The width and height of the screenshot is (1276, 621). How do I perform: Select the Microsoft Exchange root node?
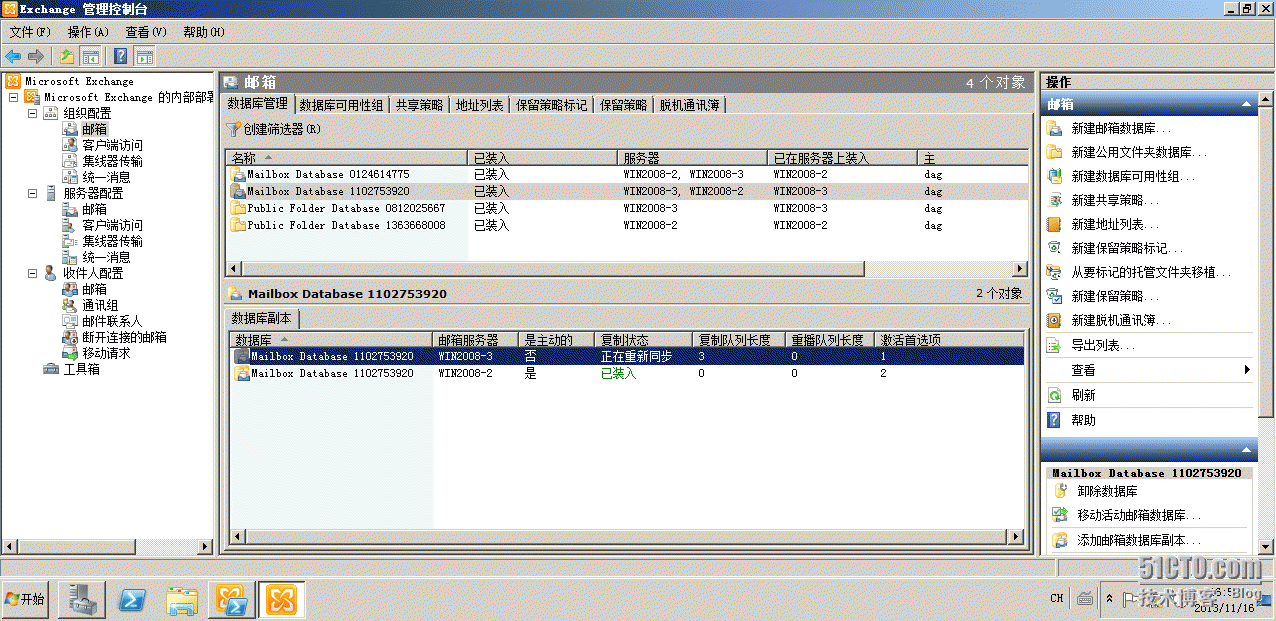pyautogui.click(x=79, y=81)
